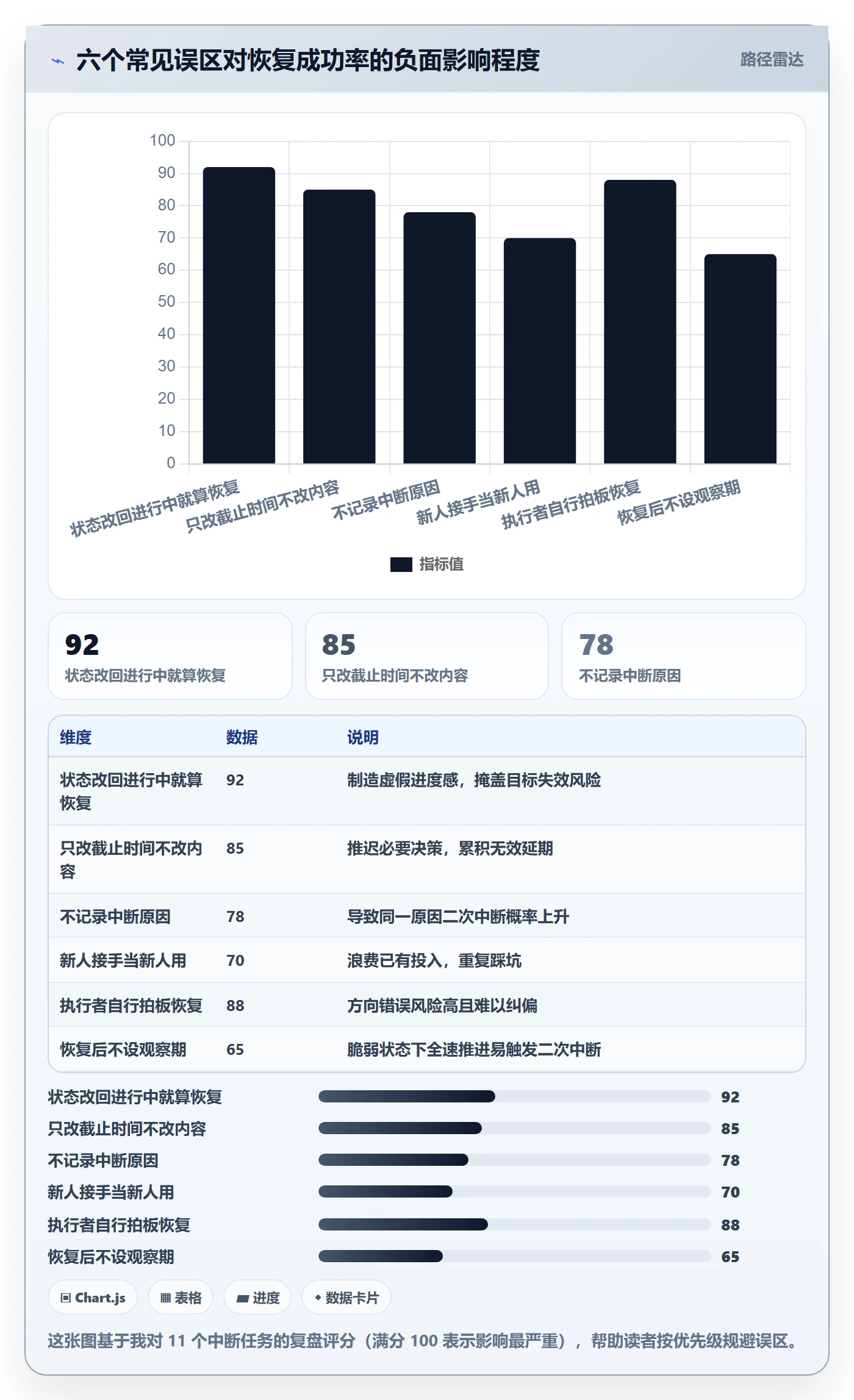Click table cell 方向错误风险高且难以纠偏
Viewport: 854px width, 1400px height.
[x=442, y=1005]
